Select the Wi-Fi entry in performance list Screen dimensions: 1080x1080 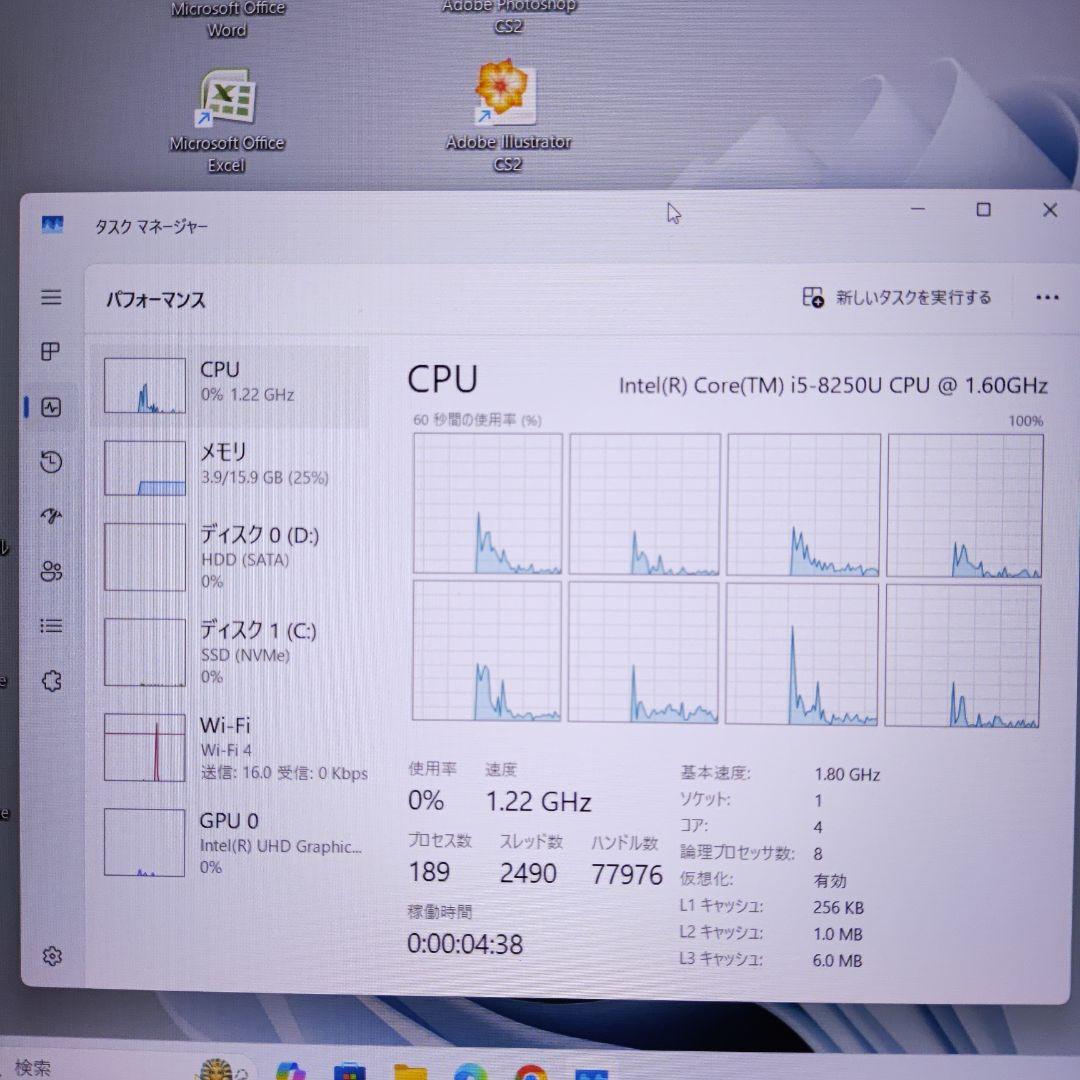[229, 747]
